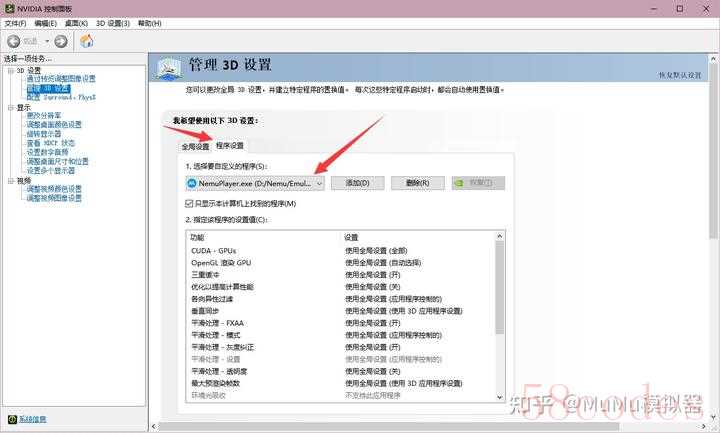Screen dimensions: 720x433
Task: Click the settings list scroll-down arrow
Action: [500, 397]
